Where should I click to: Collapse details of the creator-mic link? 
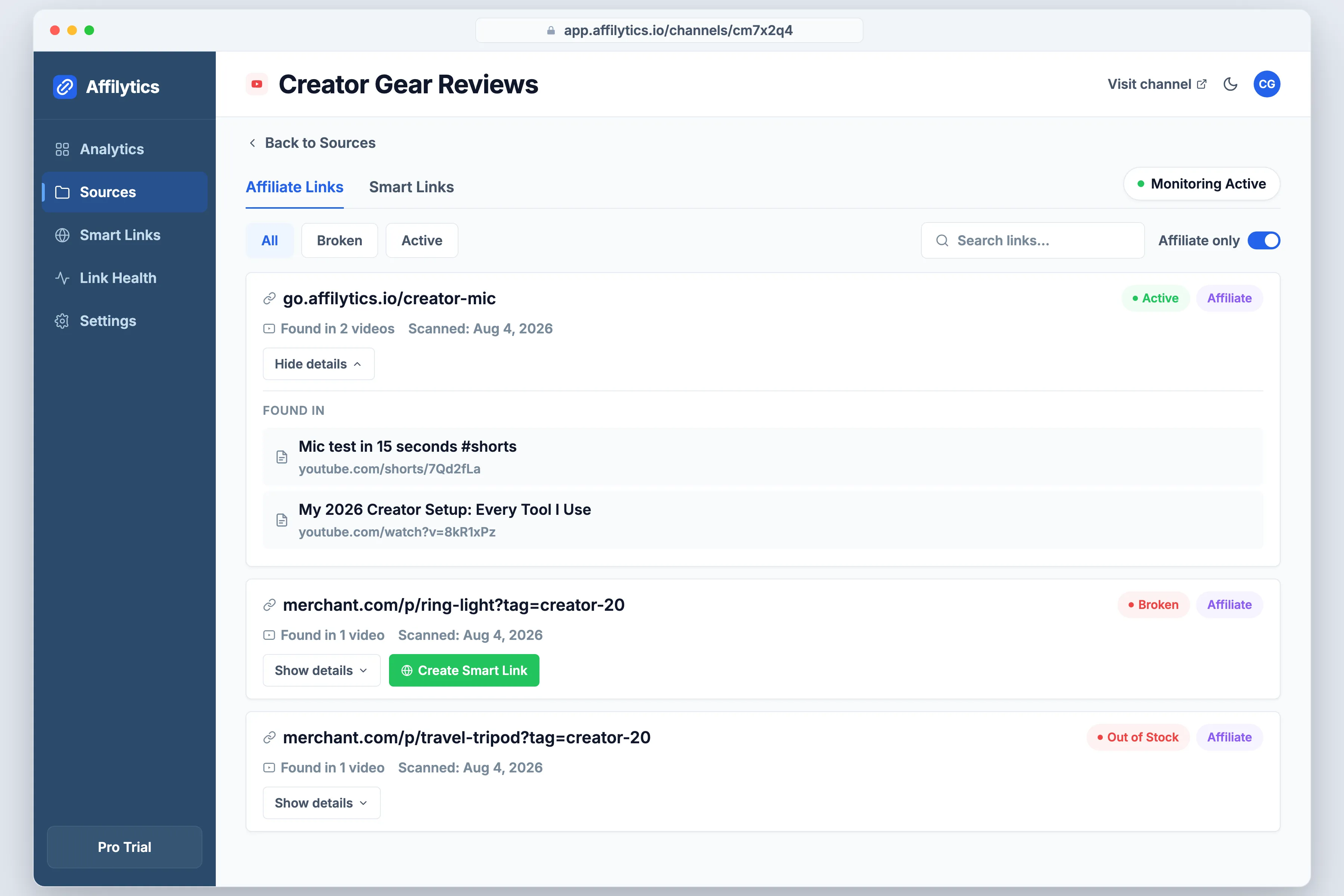318,364
